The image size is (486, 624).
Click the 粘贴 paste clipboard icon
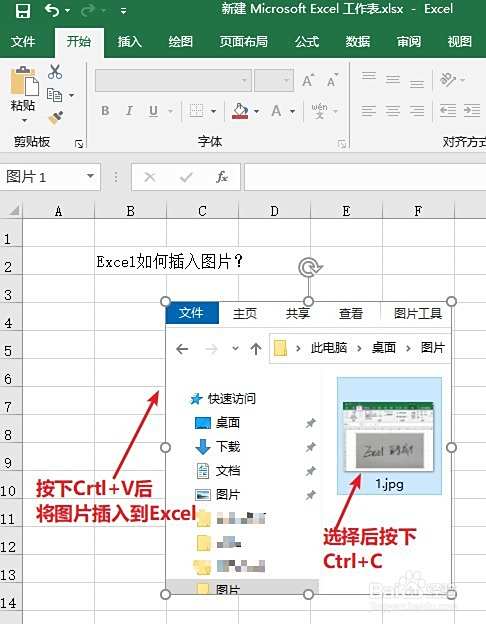24,81
